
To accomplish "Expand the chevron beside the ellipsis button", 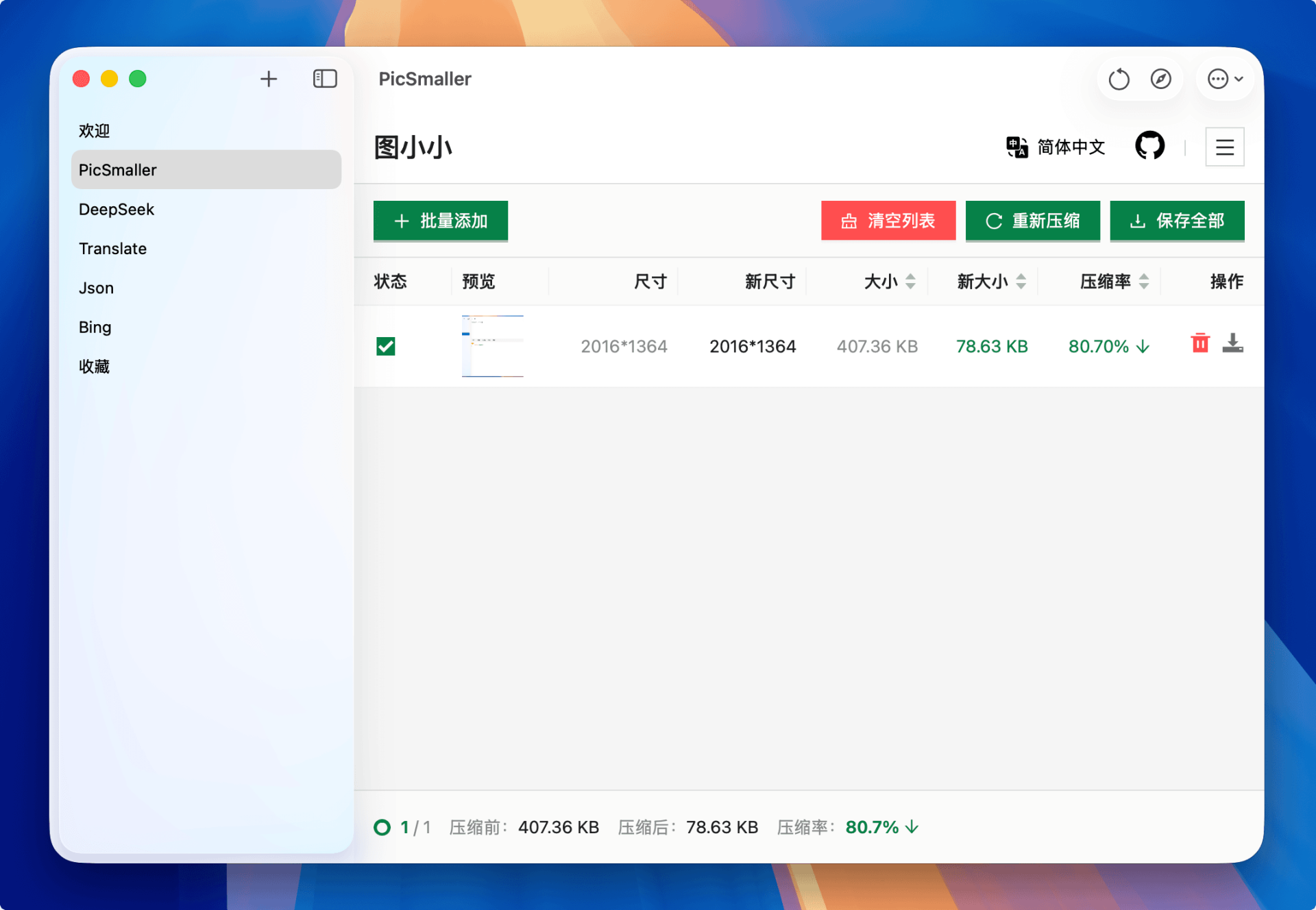I will (x=1238, y=79).
